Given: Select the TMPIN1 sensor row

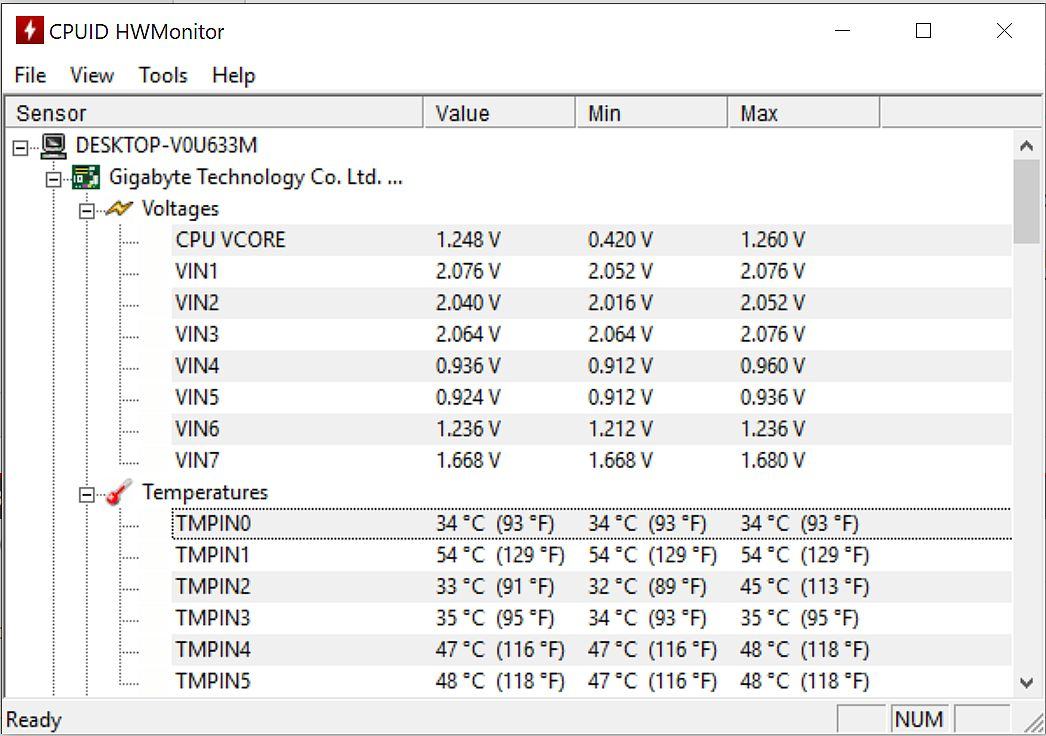Looking at the screenshot, I should (x=592, y=555).
